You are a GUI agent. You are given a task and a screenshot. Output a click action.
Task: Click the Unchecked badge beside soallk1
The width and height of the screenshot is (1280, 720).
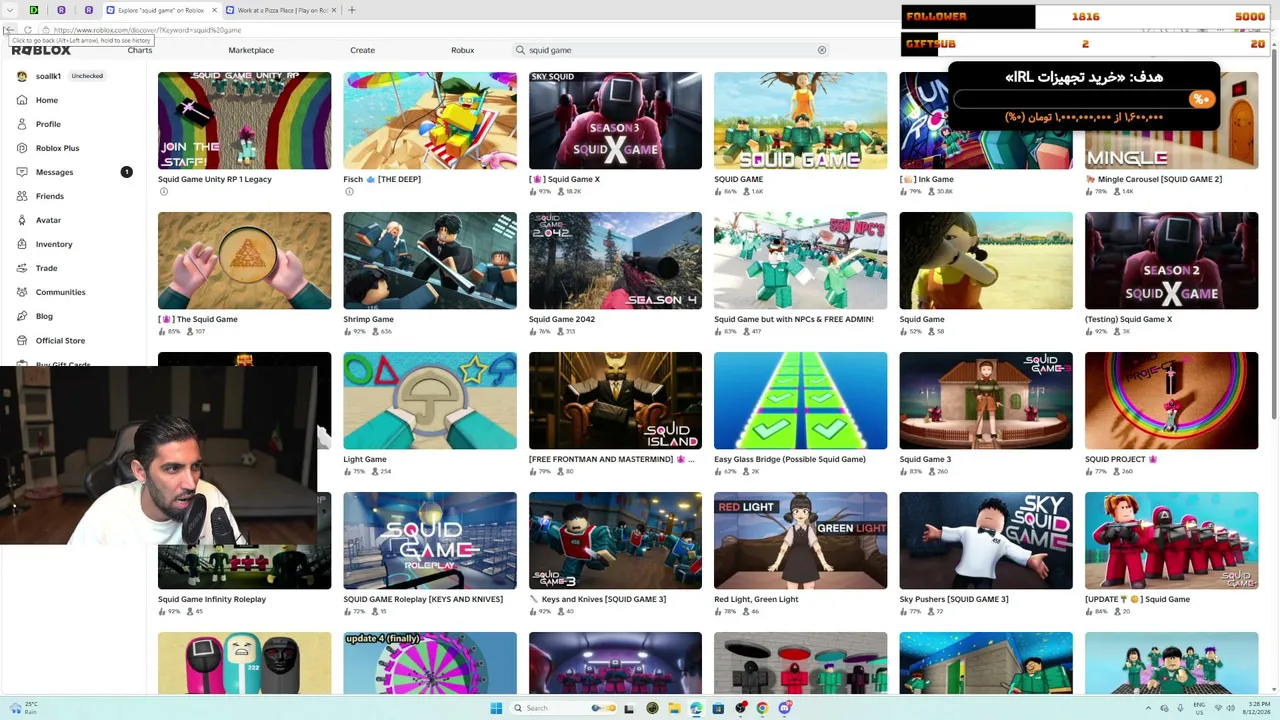click(x=87, y=76)
